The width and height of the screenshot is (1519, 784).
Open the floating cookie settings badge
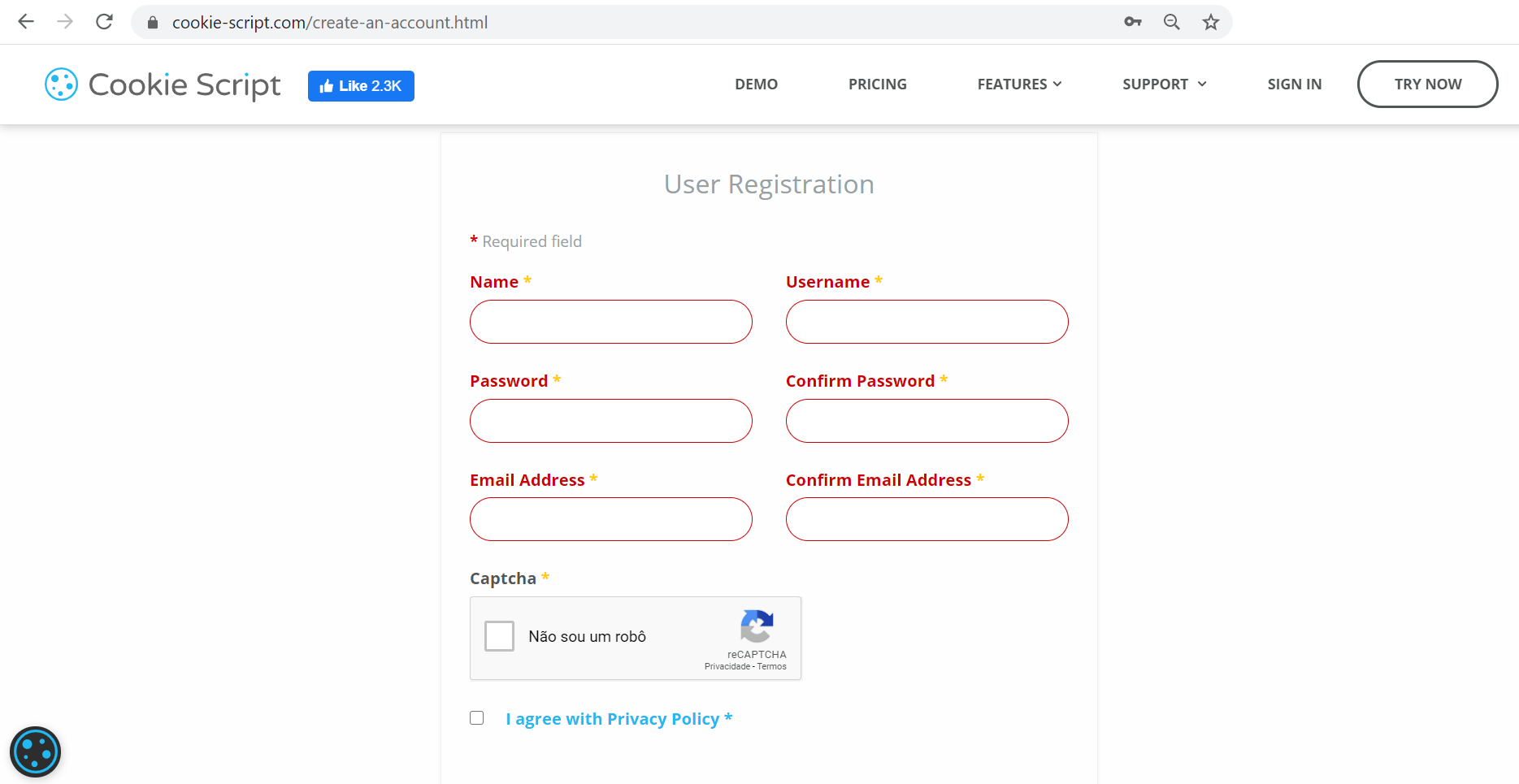tap(36, 752)
